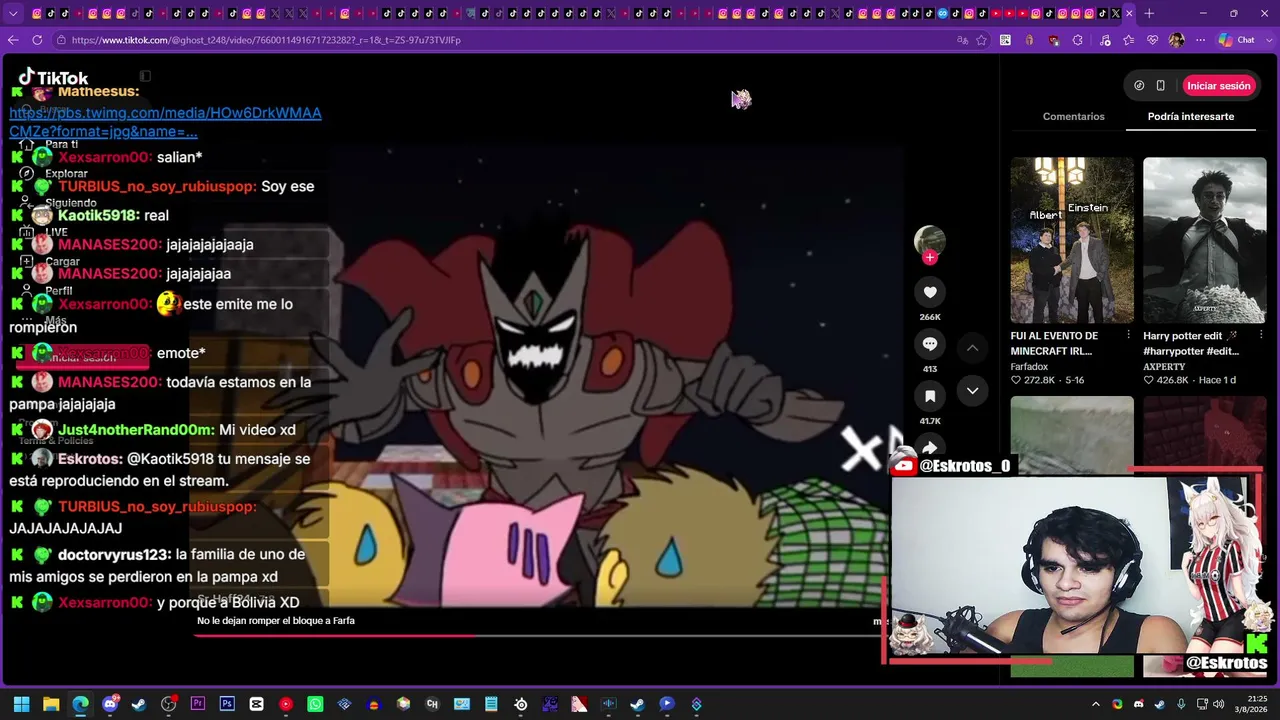This screenshot has height=720, width=1280.
Task: Launch Adobe Premiere Pro from the taskbar
Action: (x=198, y=704)
